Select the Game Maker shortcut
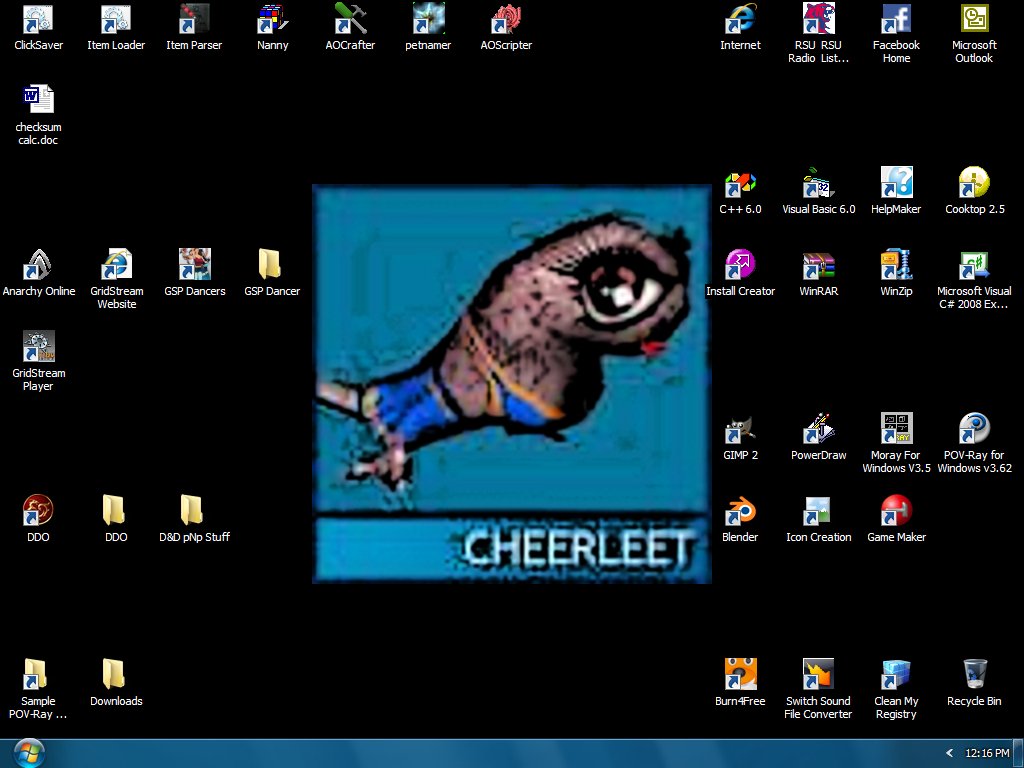Screen dimensions: 1024x768 [896, 512]
